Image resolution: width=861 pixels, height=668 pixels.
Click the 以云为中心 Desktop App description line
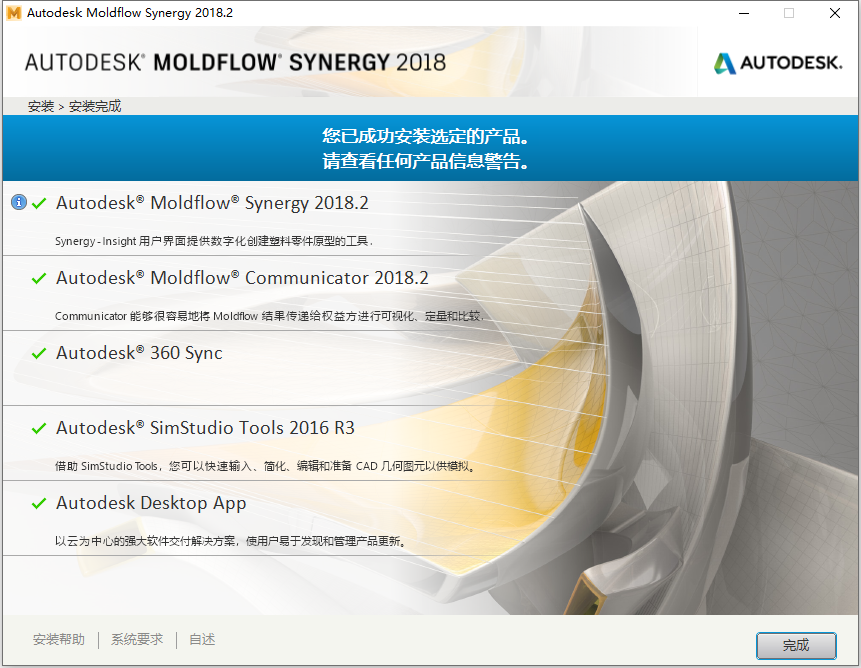click(x=231, y=541)
